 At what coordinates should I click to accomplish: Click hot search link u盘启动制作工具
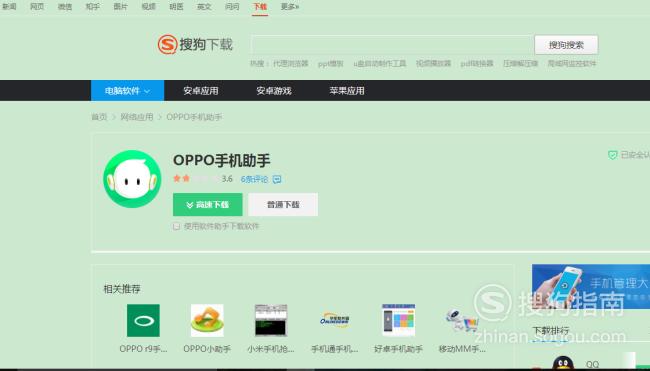pos(380,63)
